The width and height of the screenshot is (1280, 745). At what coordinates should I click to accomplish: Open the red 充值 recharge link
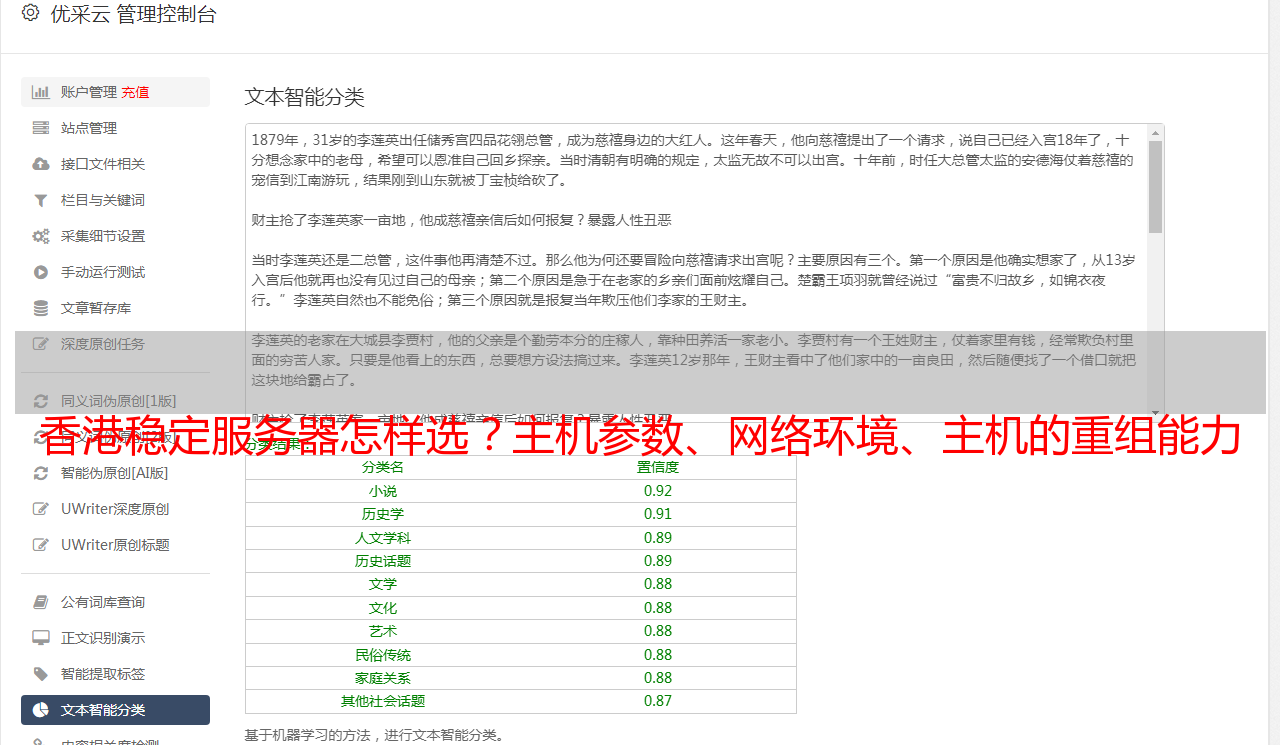(x=135, y=92)
